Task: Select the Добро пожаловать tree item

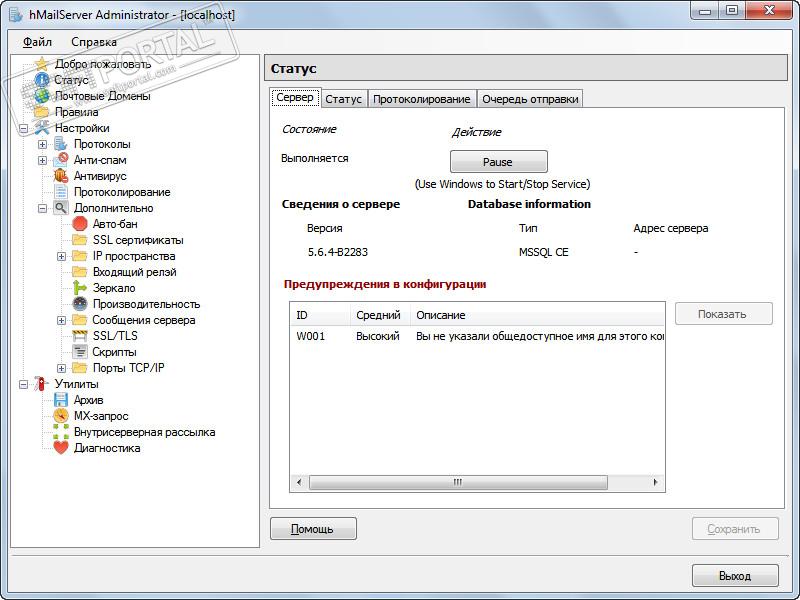Action: [103, 64]
